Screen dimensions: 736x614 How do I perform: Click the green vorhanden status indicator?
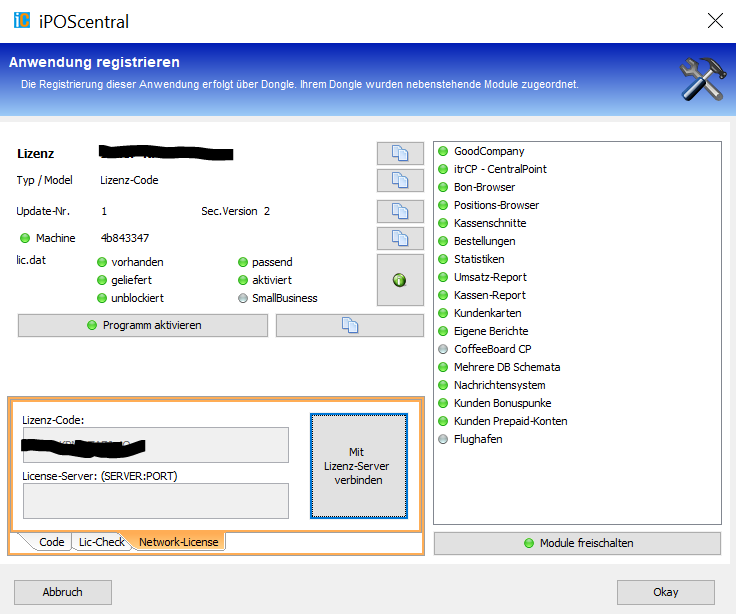(x=102, y=262)
